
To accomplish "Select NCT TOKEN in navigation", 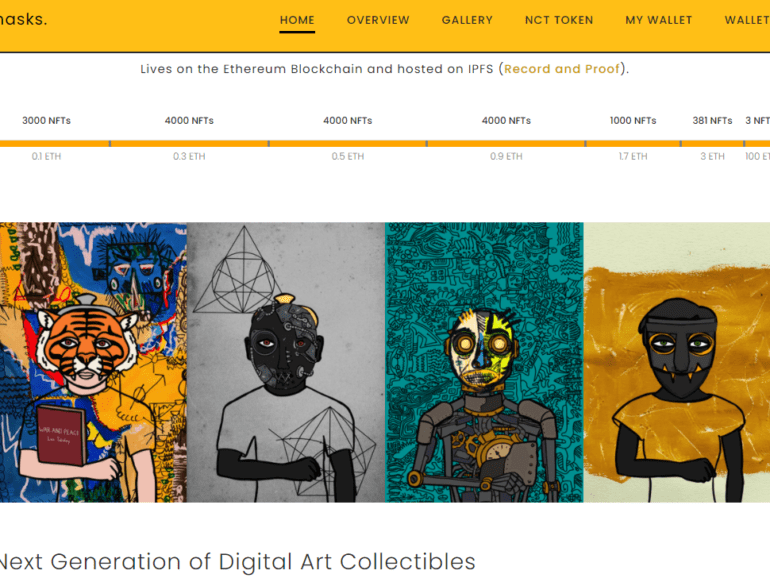I will click(x=559, y=20).
